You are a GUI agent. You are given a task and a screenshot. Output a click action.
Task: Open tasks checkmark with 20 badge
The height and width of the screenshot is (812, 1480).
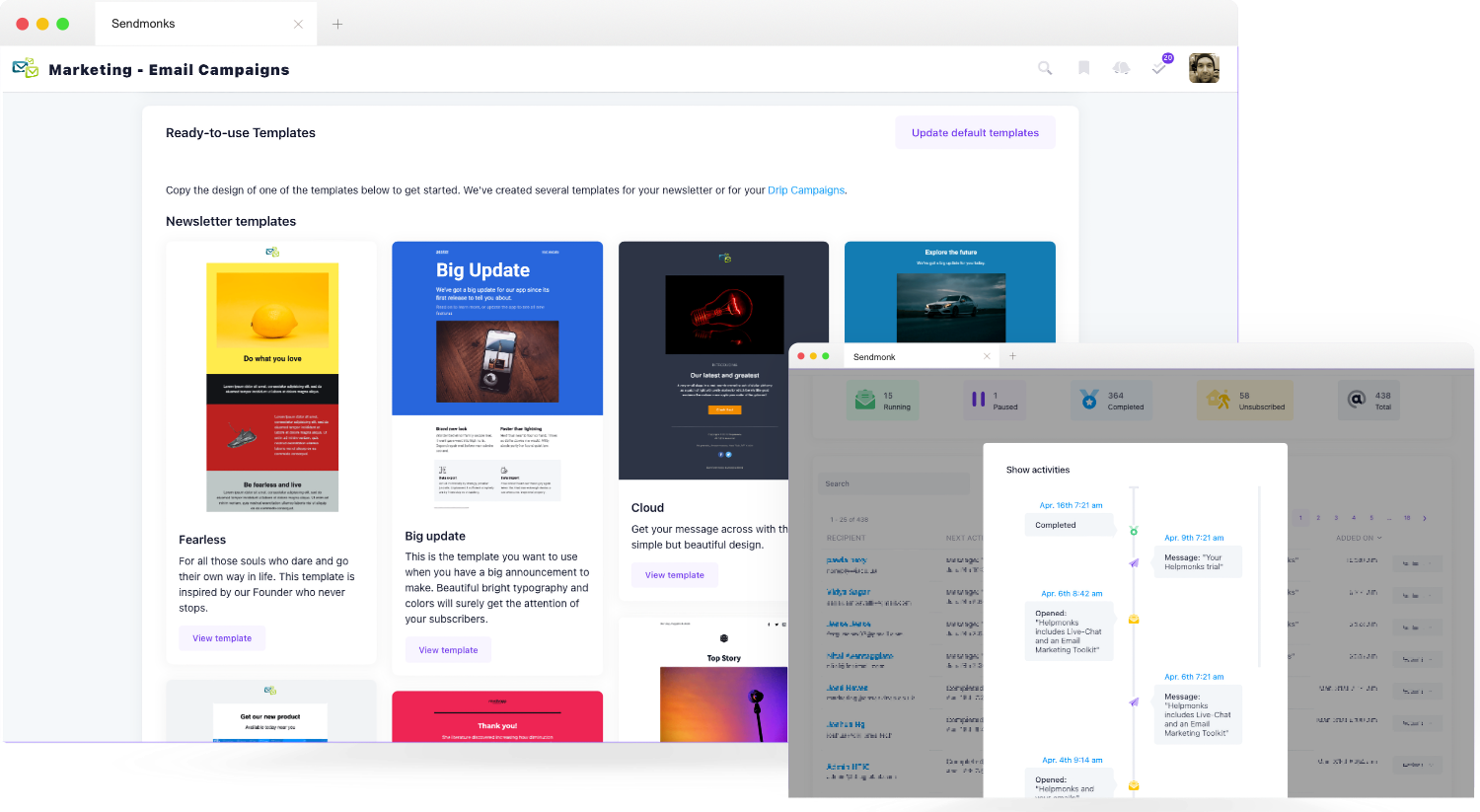1160,67
